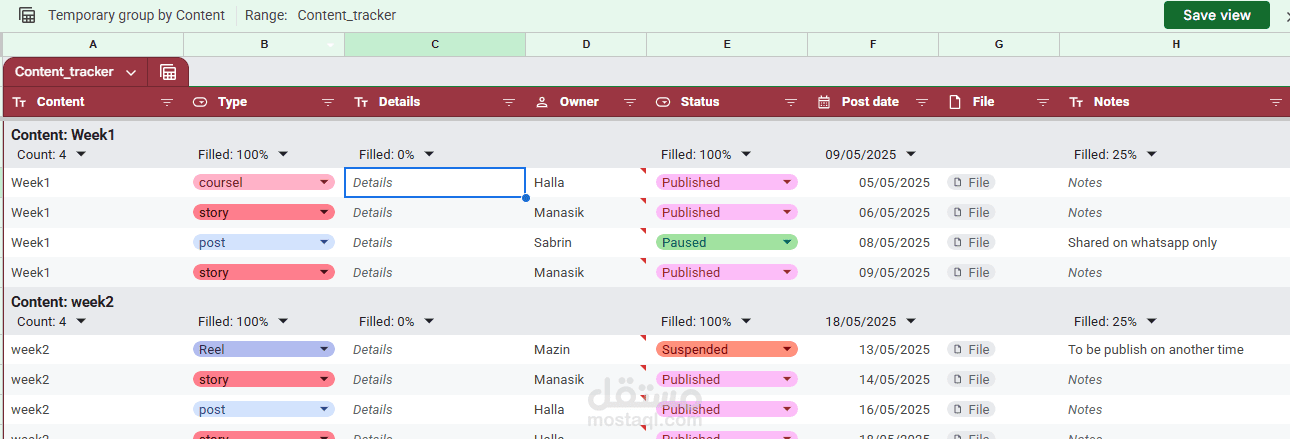Click the dropdown type icon of Type header
This screenshot has height=439, width=1290.
[200, 102]
